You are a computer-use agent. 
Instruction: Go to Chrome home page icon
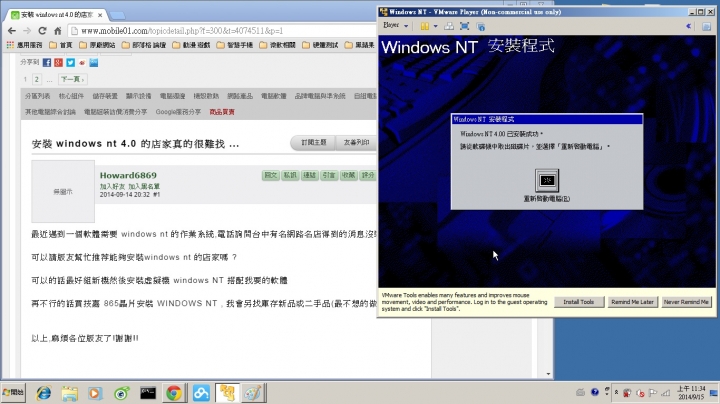(57, 31)
